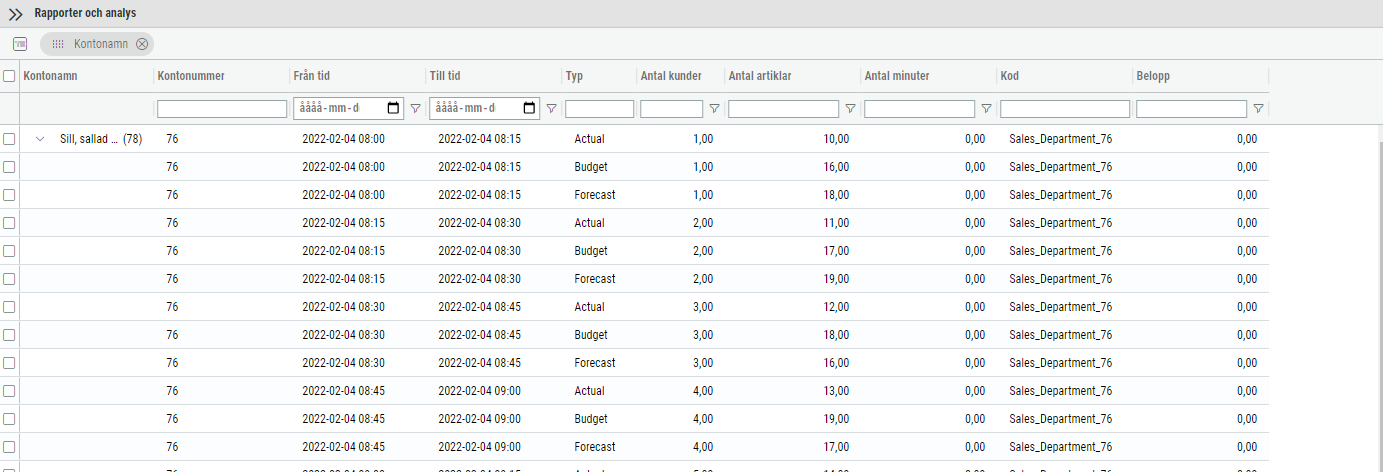The width and height of the screenshot is (1383, 472).
Task: Select the Sill, sallad … (78) group label
Action: tap(100, 139)
